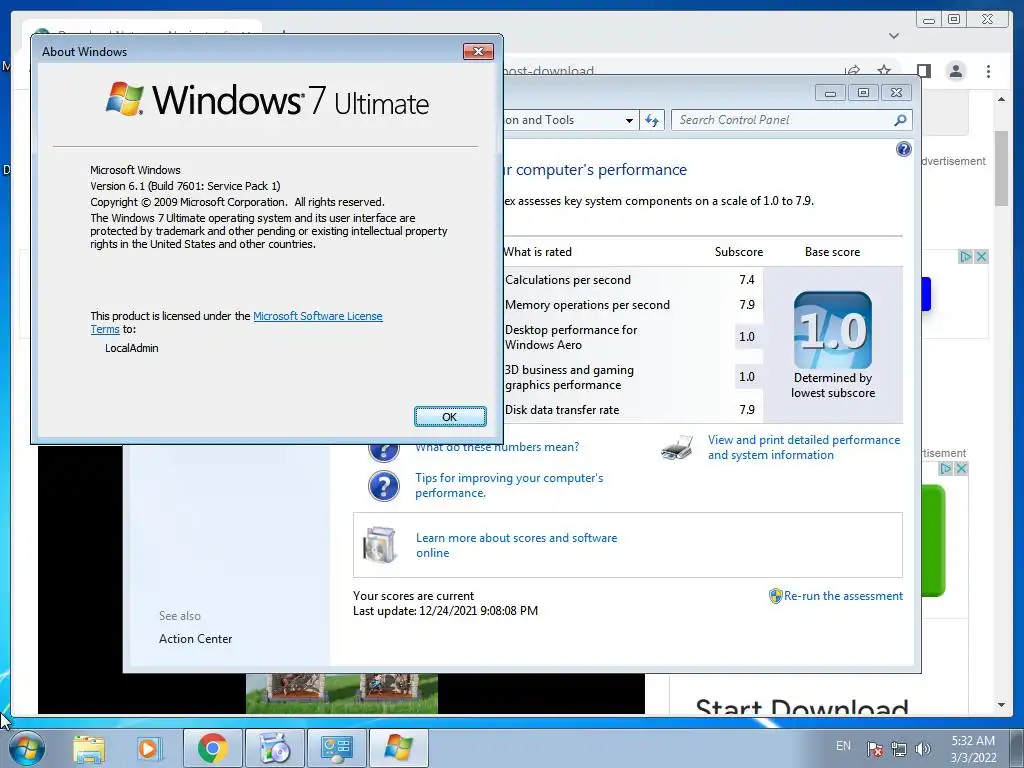The width and height of the screenshot is (1024, 768).
Task: Open Tips for improving your computer's performance
Action: (509, 485)
